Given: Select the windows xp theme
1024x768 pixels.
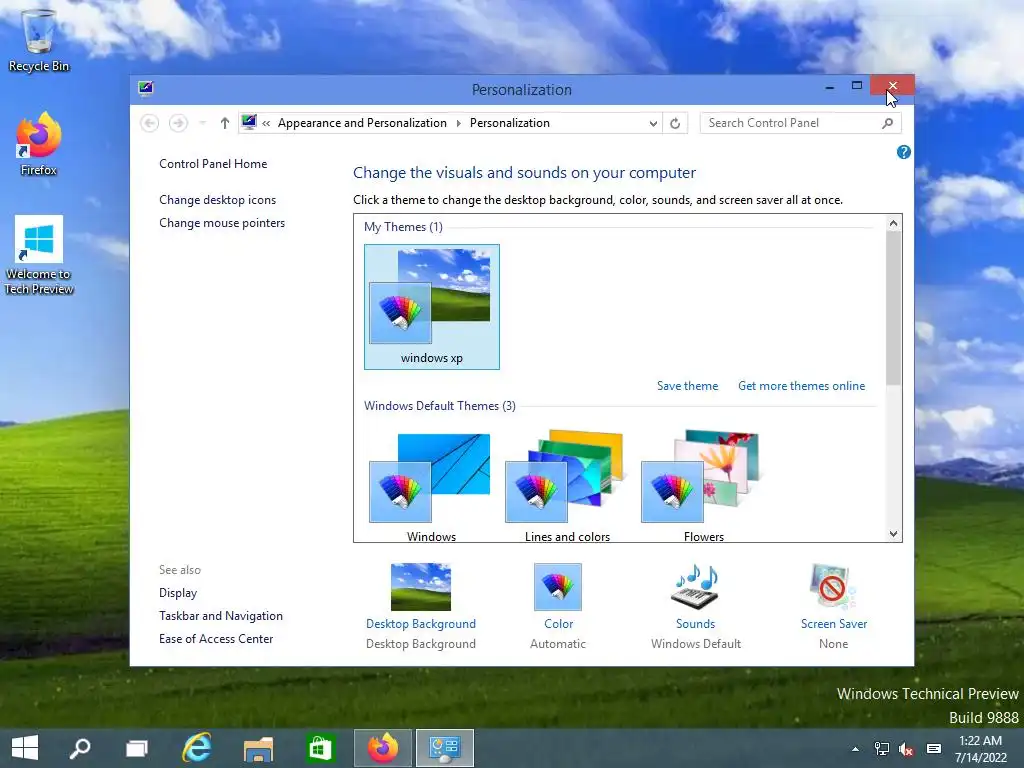Looking at the screenshot, I should coord(432,307).
